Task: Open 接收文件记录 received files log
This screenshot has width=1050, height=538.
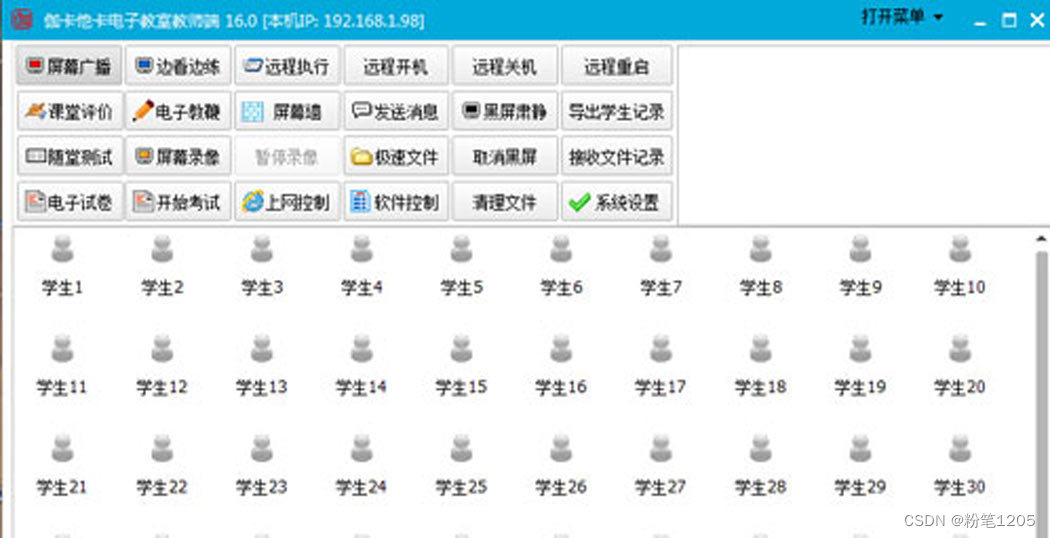Action: pos(617,156)
